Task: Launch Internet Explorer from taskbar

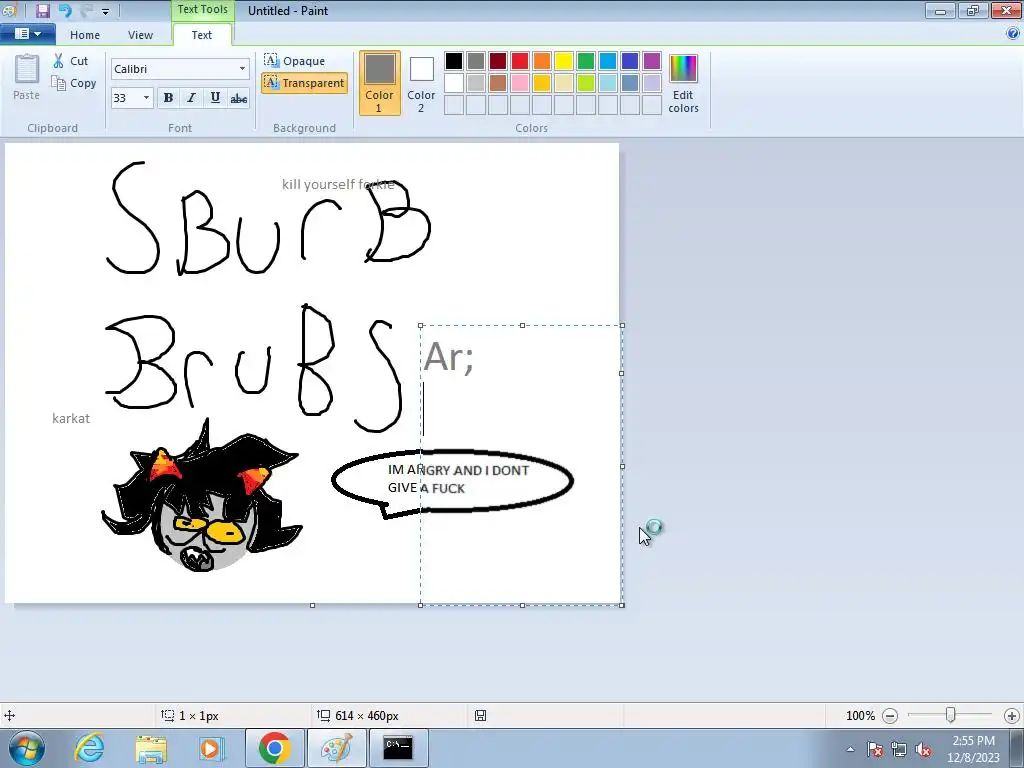Action: coord(90,748)
